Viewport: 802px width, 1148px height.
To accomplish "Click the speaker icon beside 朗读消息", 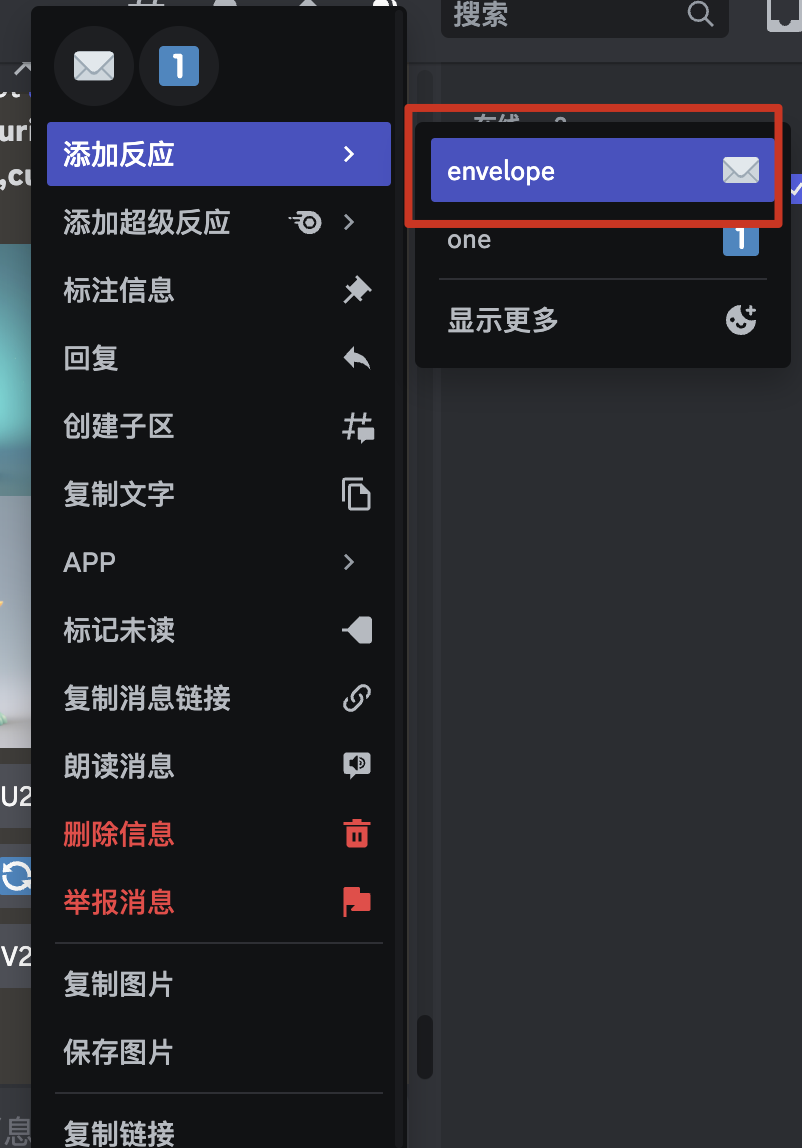I will point(357,766).
